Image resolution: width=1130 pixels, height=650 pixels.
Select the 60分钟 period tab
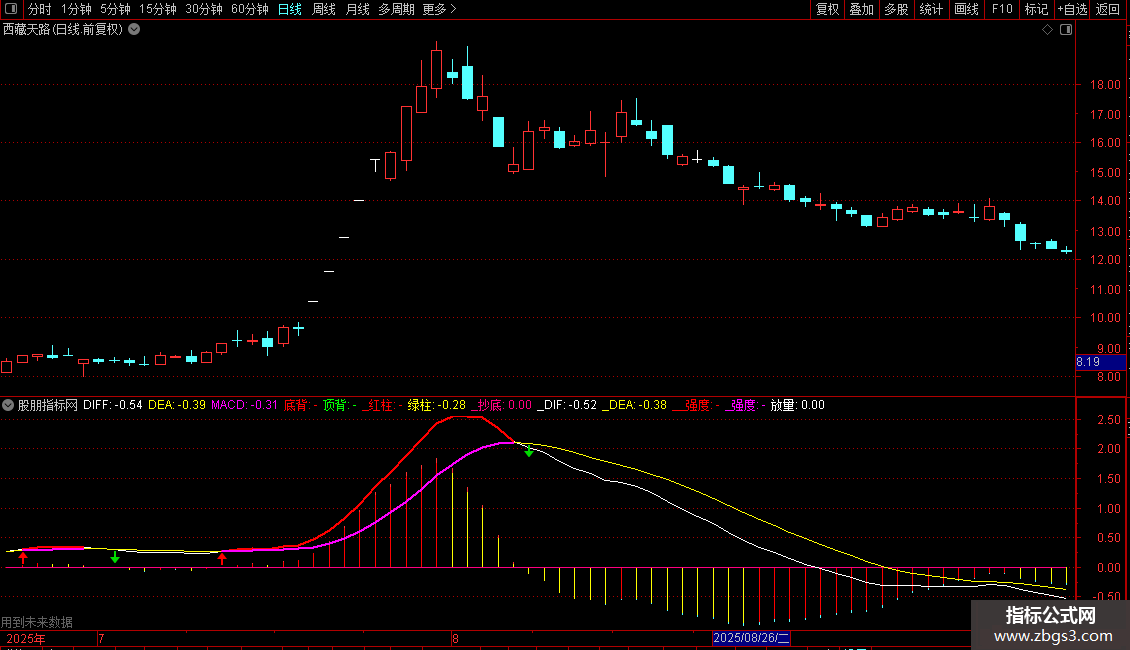pos(249,9)
